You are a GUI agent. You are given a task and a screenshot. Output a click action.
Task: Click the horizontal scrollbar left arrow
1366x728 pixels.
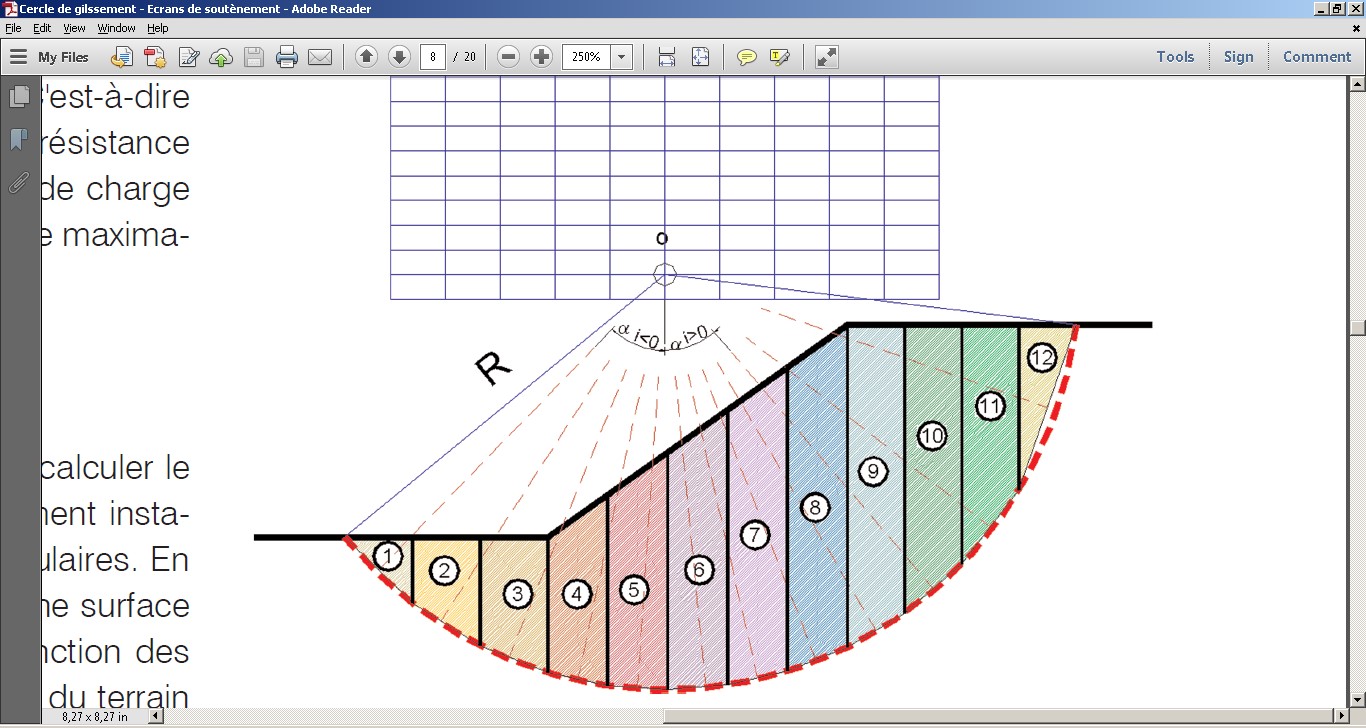coord(156,716)
